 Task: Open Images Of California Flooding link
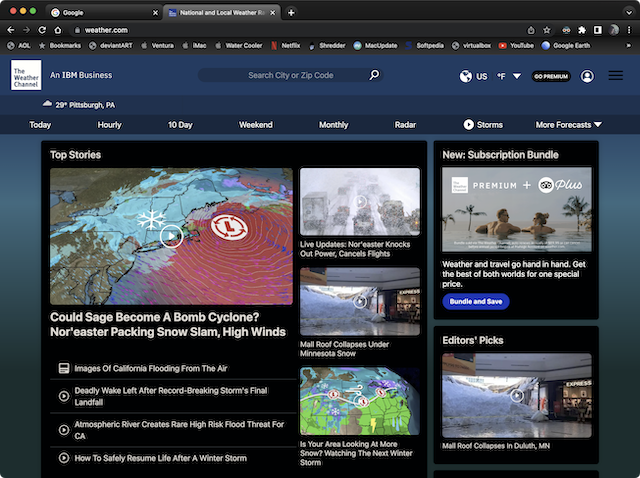pyautogui.click(x=151, y=368)
